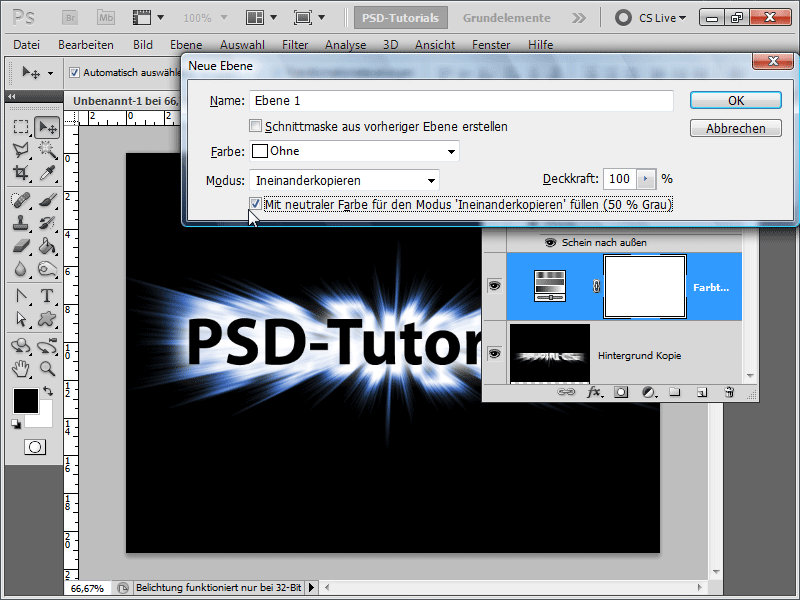Select the Eraser tool

(21, 246)
